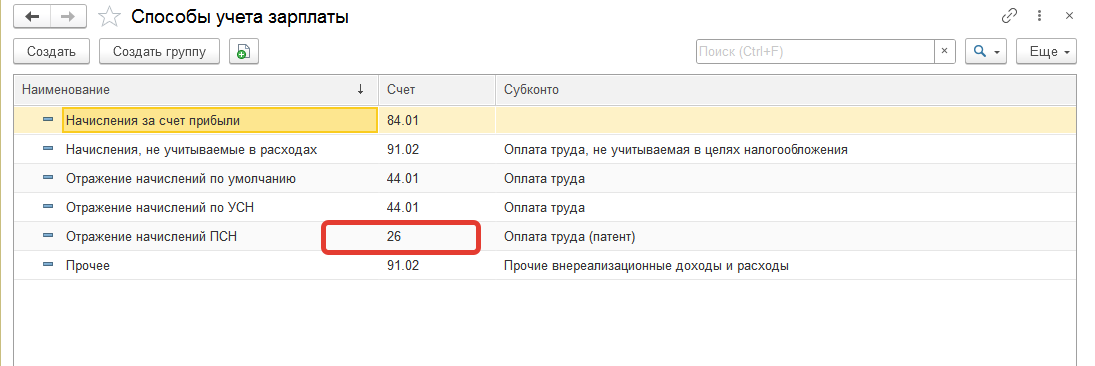
Task: Click the sort arrow in Наименование header
Action: [x=360, y=89]
